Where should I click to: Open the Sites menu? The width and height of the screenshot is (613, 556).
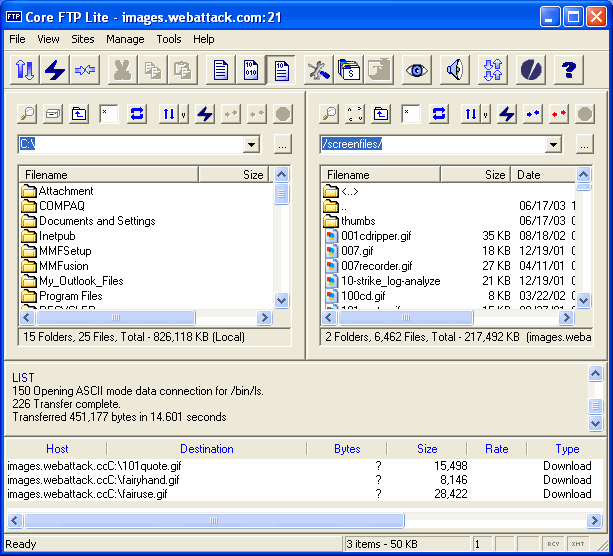[x=82, y=39]
